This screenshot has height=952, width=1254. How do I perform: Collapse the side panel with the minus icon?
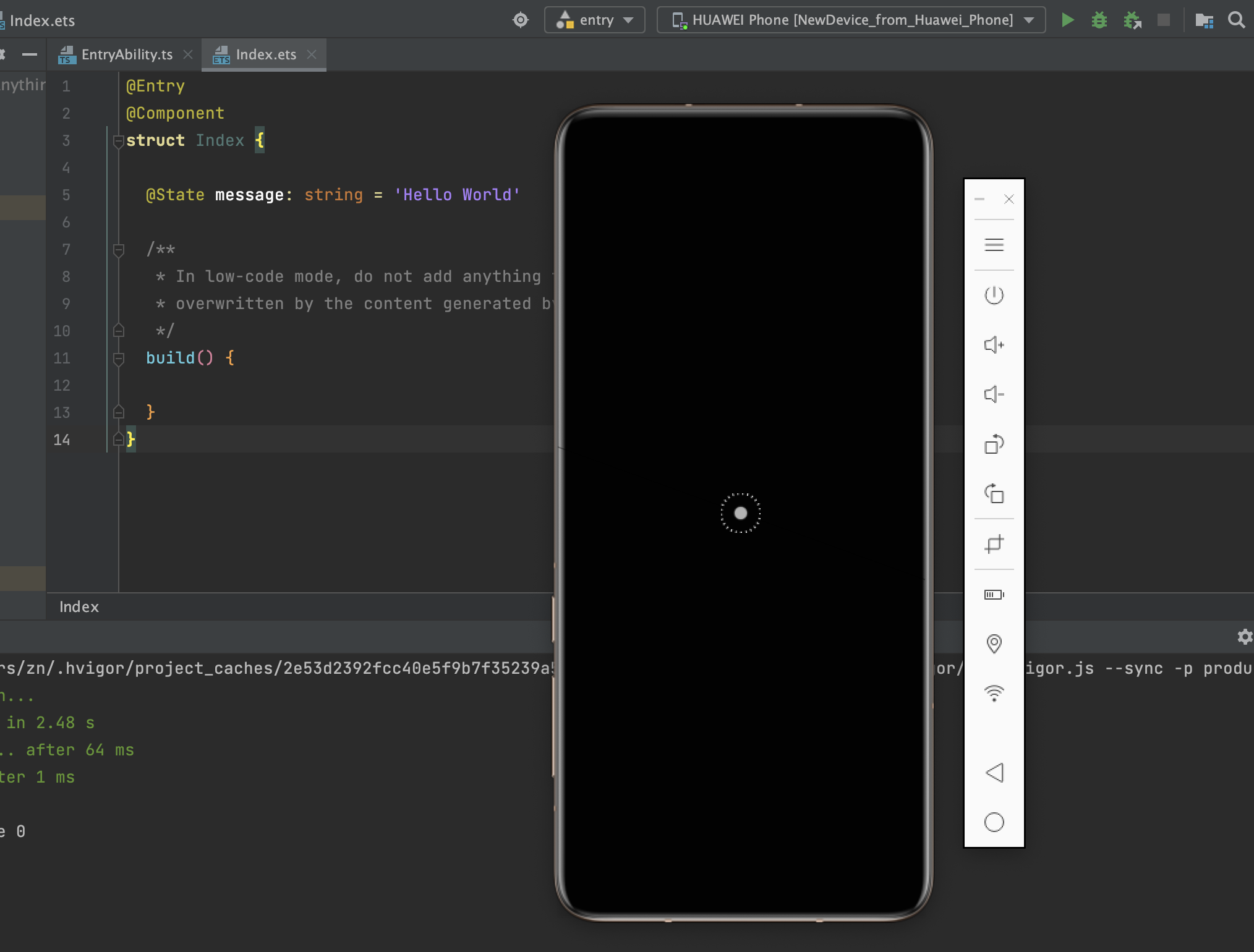point(30,54)
